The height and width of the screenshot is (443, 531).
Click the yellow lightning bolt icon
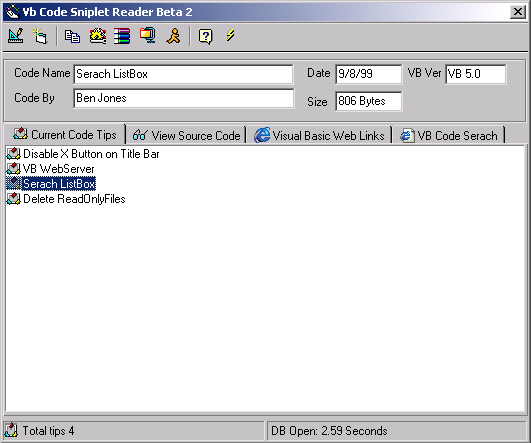click(230, 35)
